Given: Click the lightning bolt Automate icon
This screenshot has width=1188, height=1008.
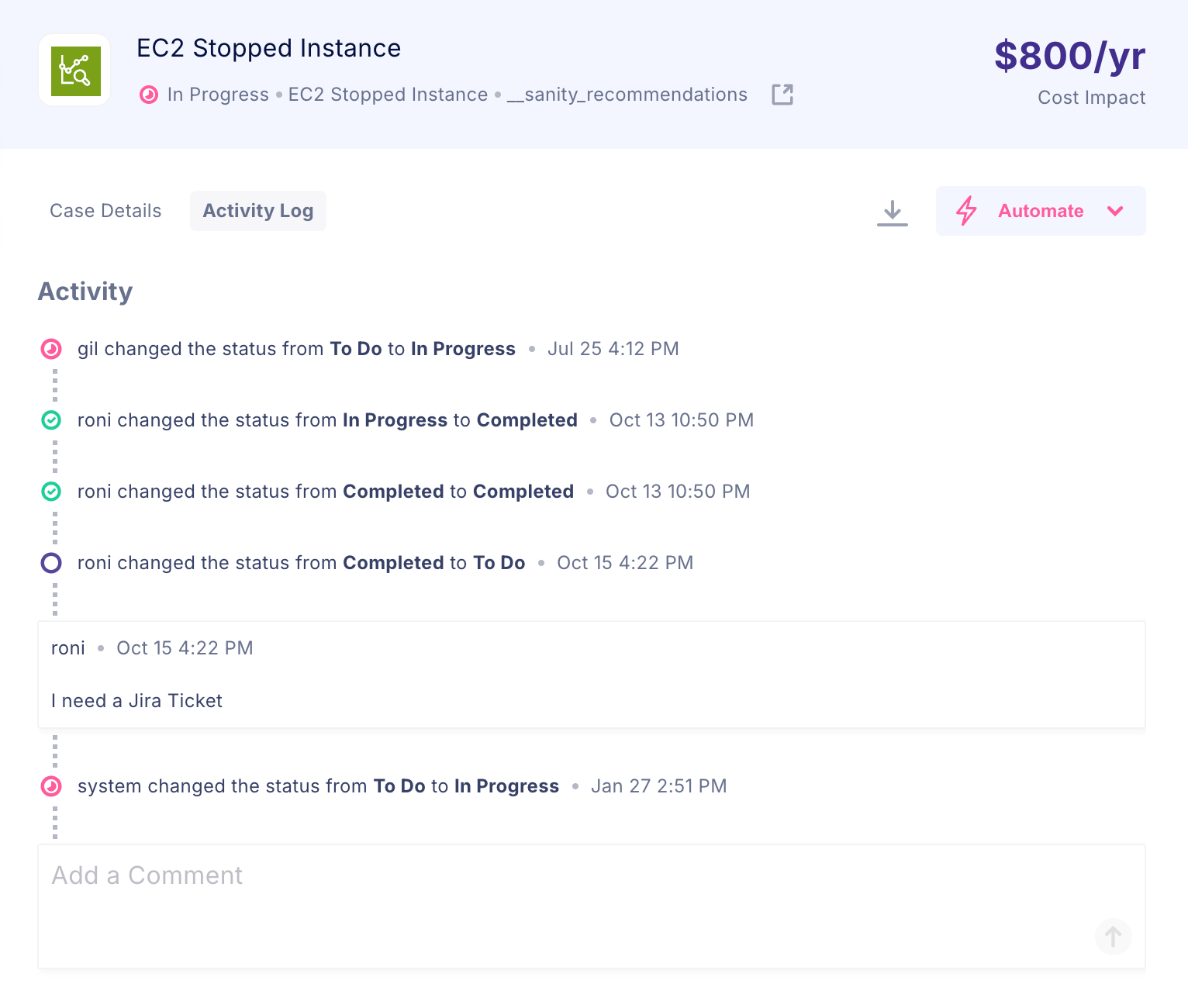Looking at the screenshot, I should pos(966,211).
